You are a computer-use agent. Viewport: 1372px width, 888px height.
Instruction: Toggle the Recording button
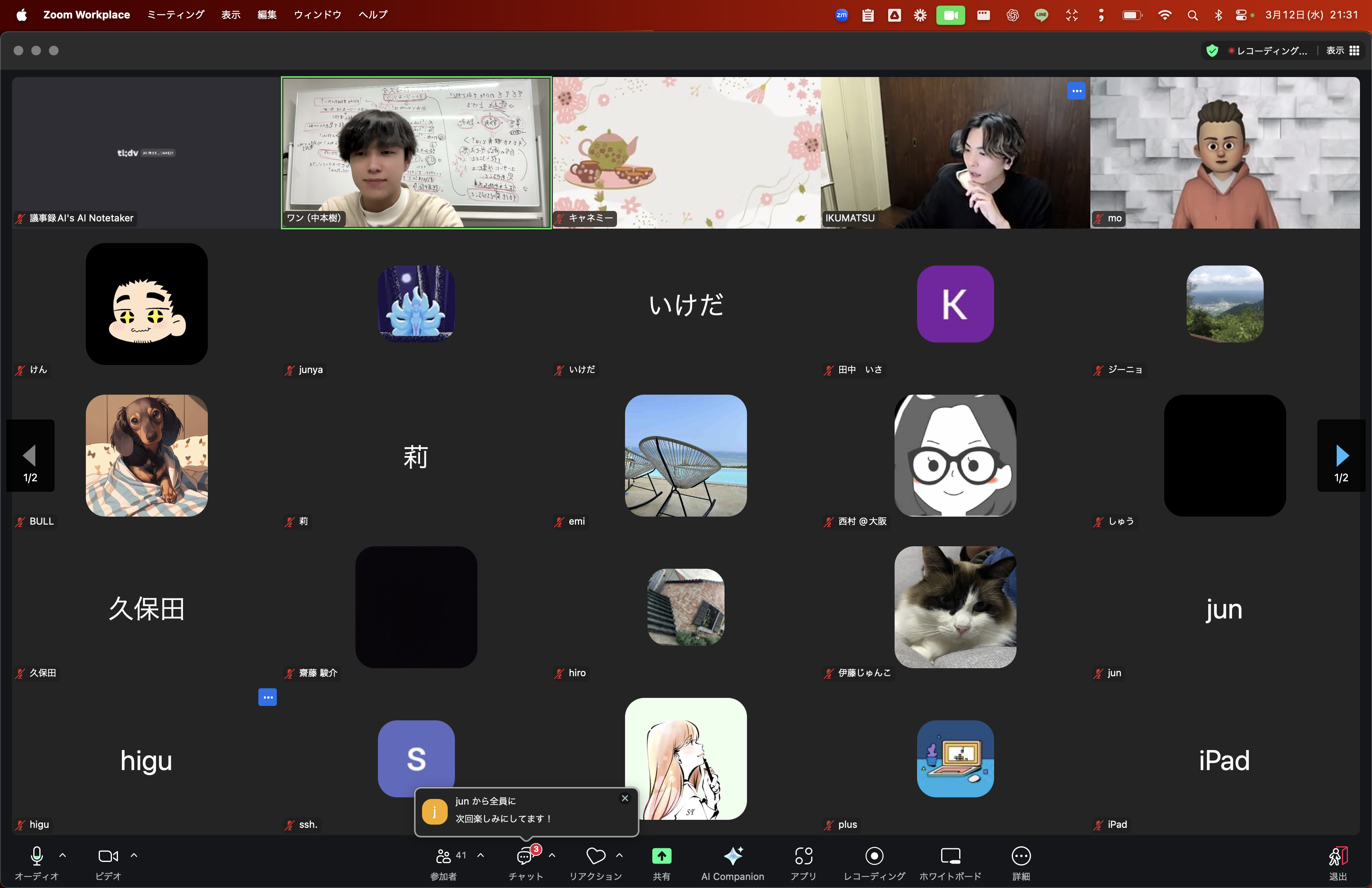(874, 856)
